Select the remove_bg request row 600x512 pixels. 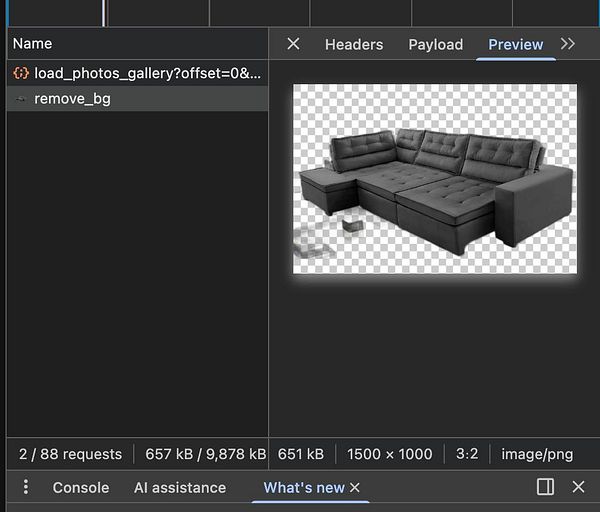[x=138, y=99]
